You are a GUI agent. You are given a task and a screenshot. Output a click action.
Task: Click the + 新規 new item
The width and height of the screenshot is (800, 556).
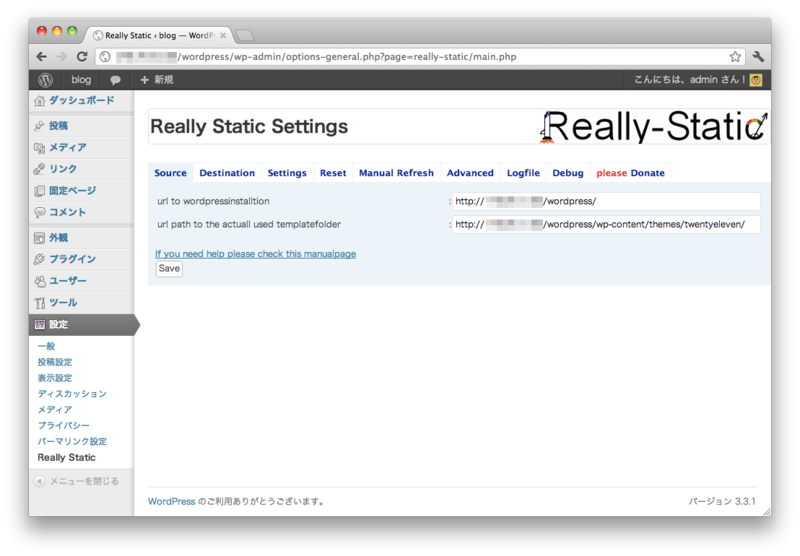point(157,80)
